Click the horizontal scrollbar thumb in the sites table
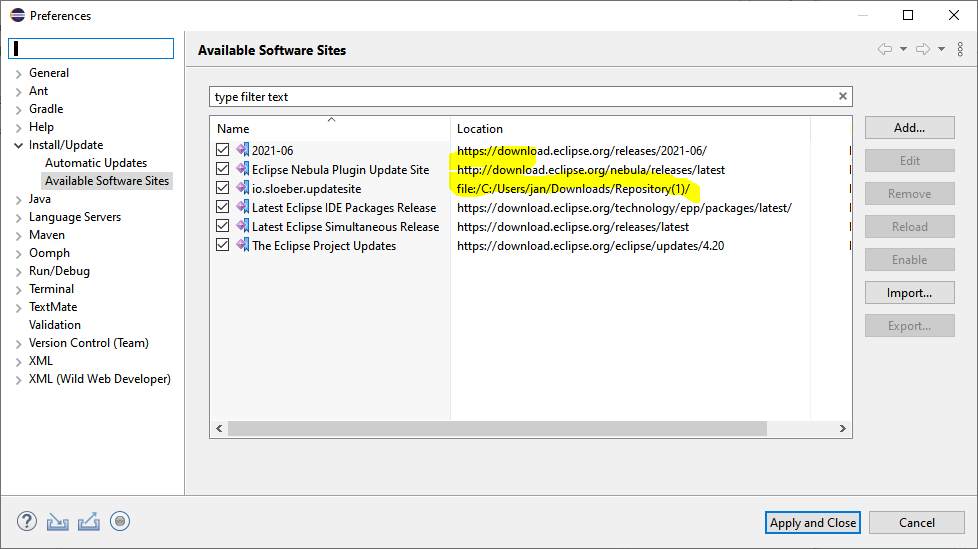The width and height of the screenshot is (978, 549). pos(497,429)
